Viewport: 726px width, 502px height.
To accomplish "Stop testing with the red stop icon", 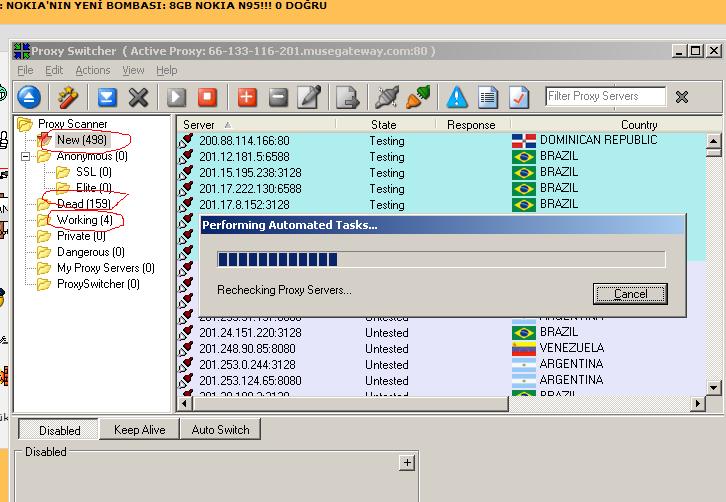I will pyautogui.click(x=207, y=97).
